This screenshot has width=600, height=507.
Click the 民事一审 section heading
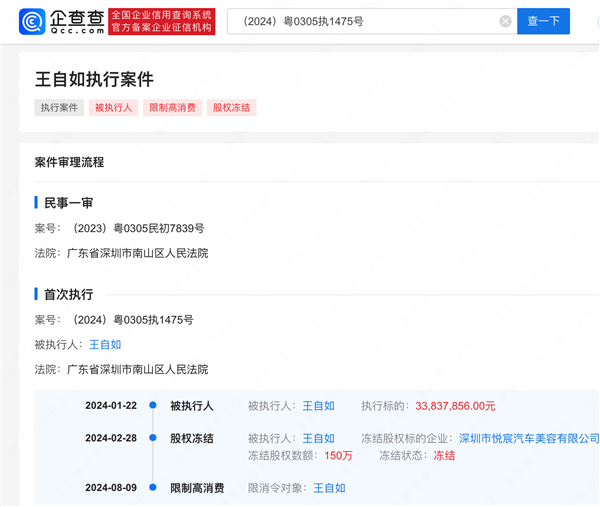[68, 202]
